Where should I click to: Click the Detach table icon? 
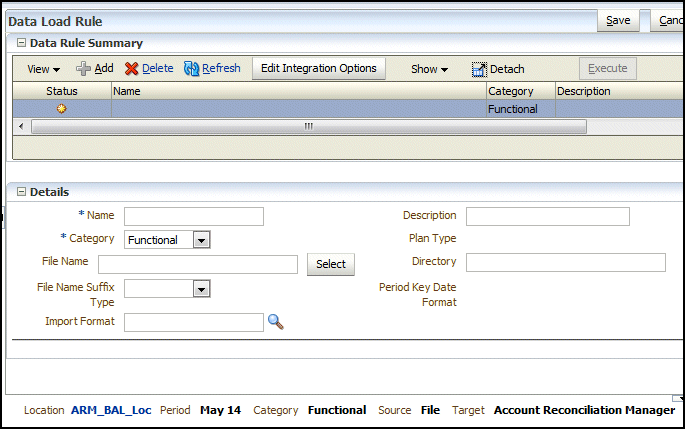(479, 69)
